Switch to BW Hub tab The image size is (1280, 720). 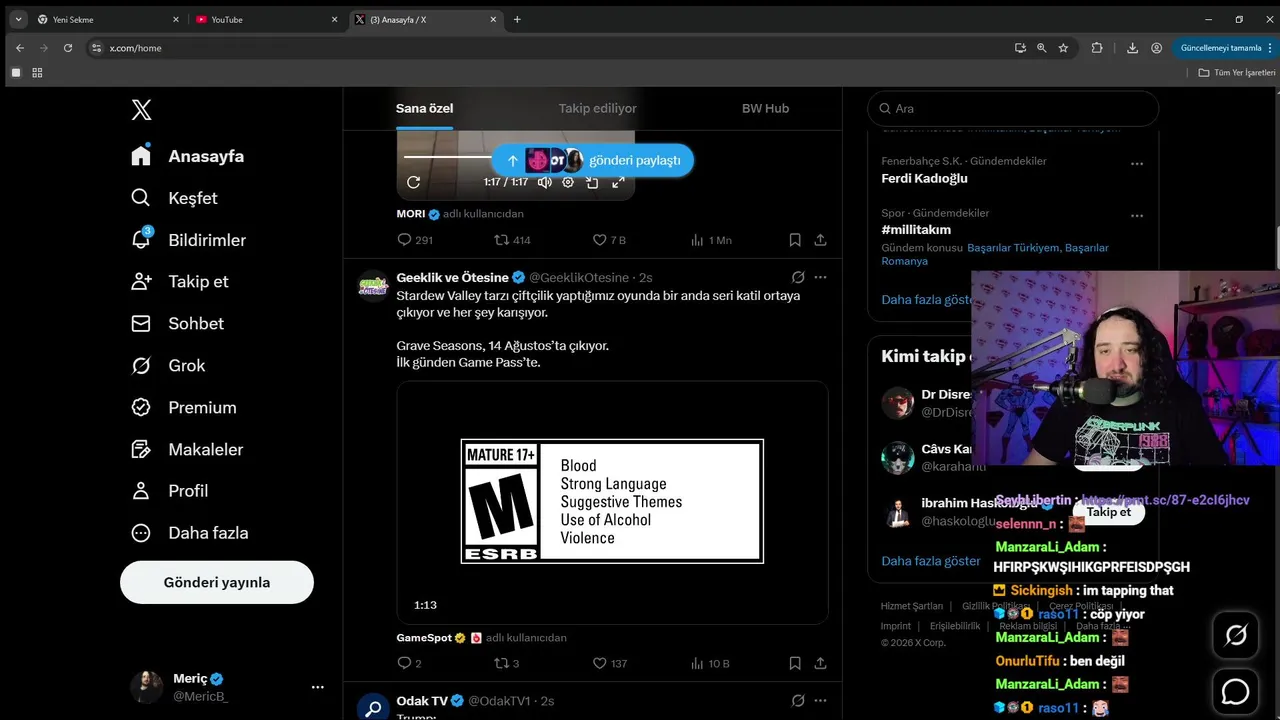[x=765, y=108]
